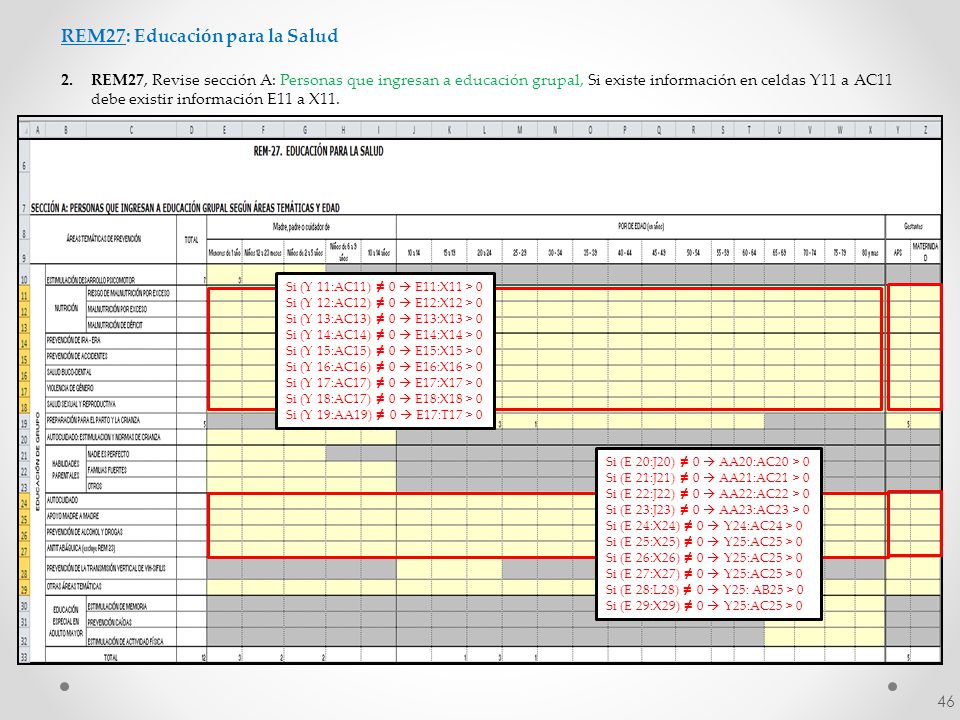Viewport: 960px width, 720px height.
Task: Click the 'HABILIDADES PARENTALES' group label
Action: (x=66, y=470)
